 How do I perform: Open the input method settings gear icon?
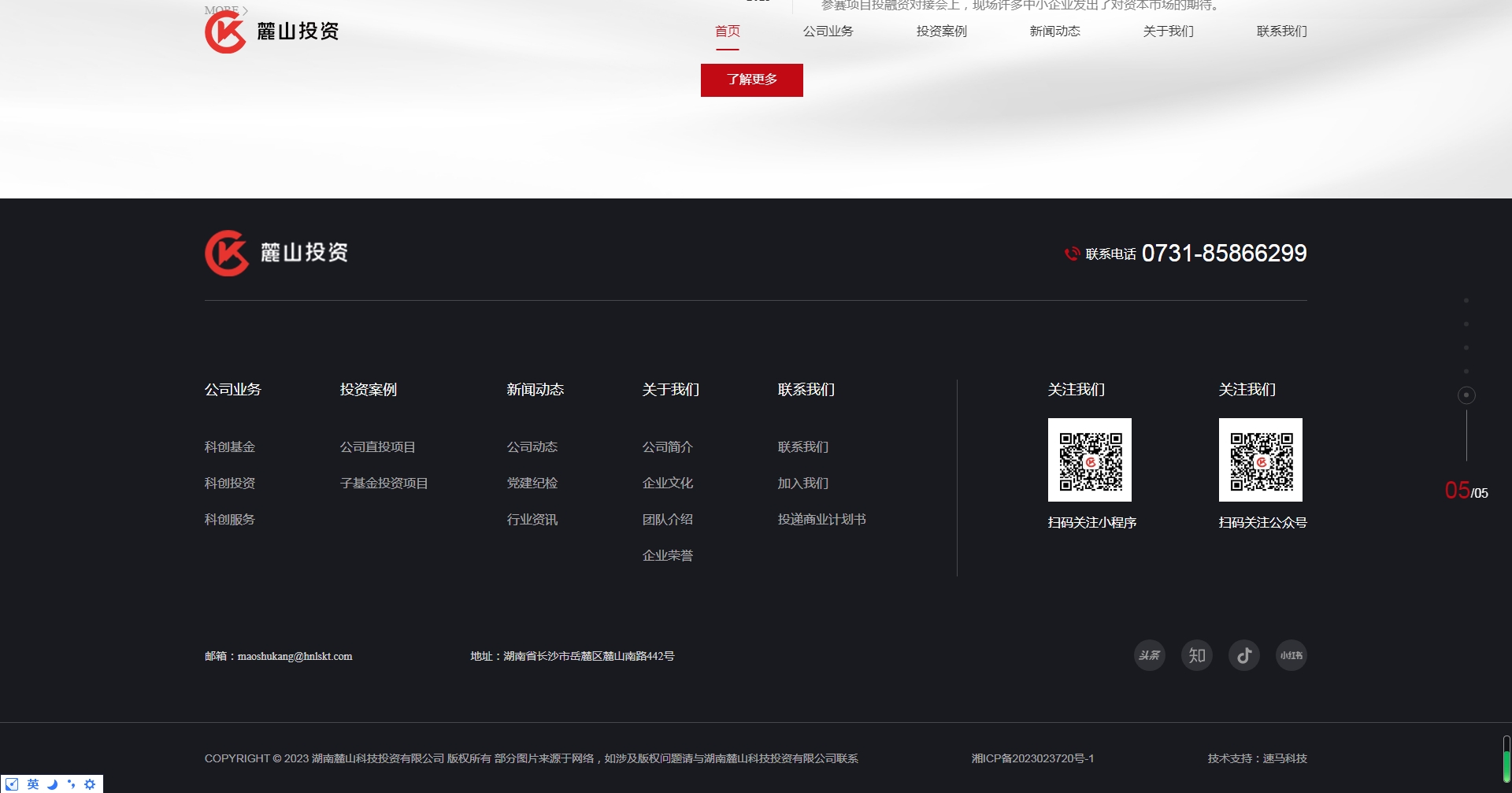tap(90, 784)
